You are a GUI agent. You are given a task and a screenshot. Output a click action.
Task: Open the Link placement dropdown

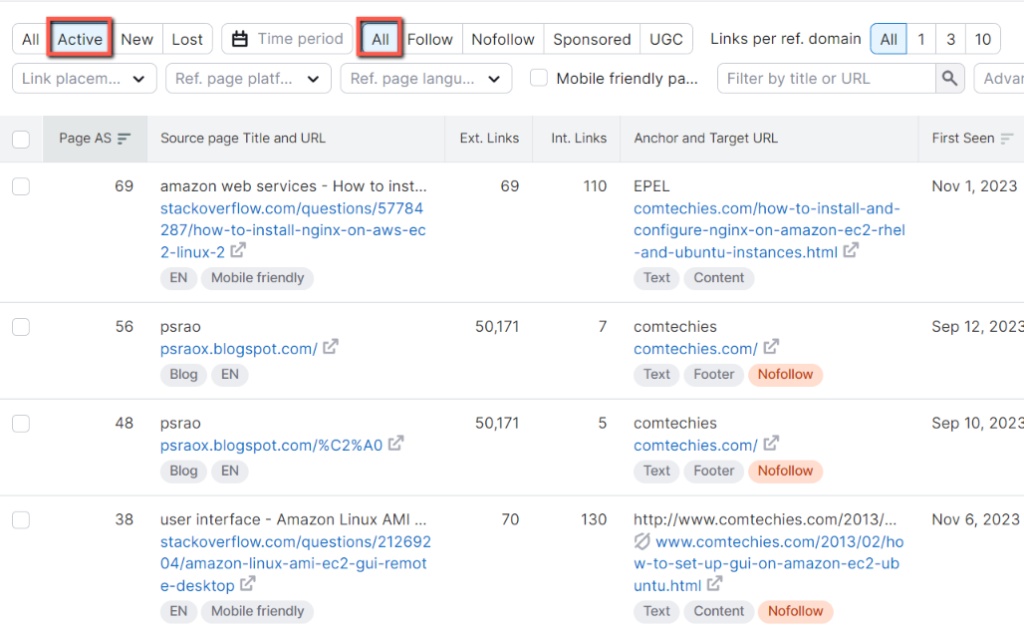pyautogui.click(x=84, y=78)
